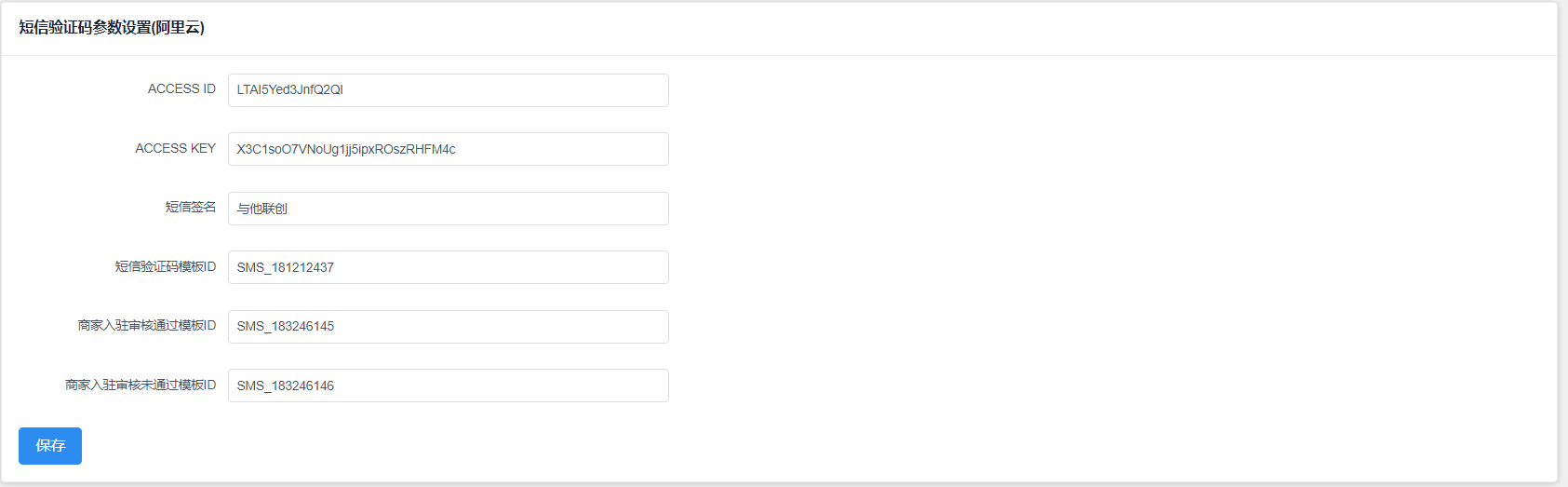This screenshot has width=1568, height=487.
Task: Click the ACCESS ID label text
Action: (181, 89)
